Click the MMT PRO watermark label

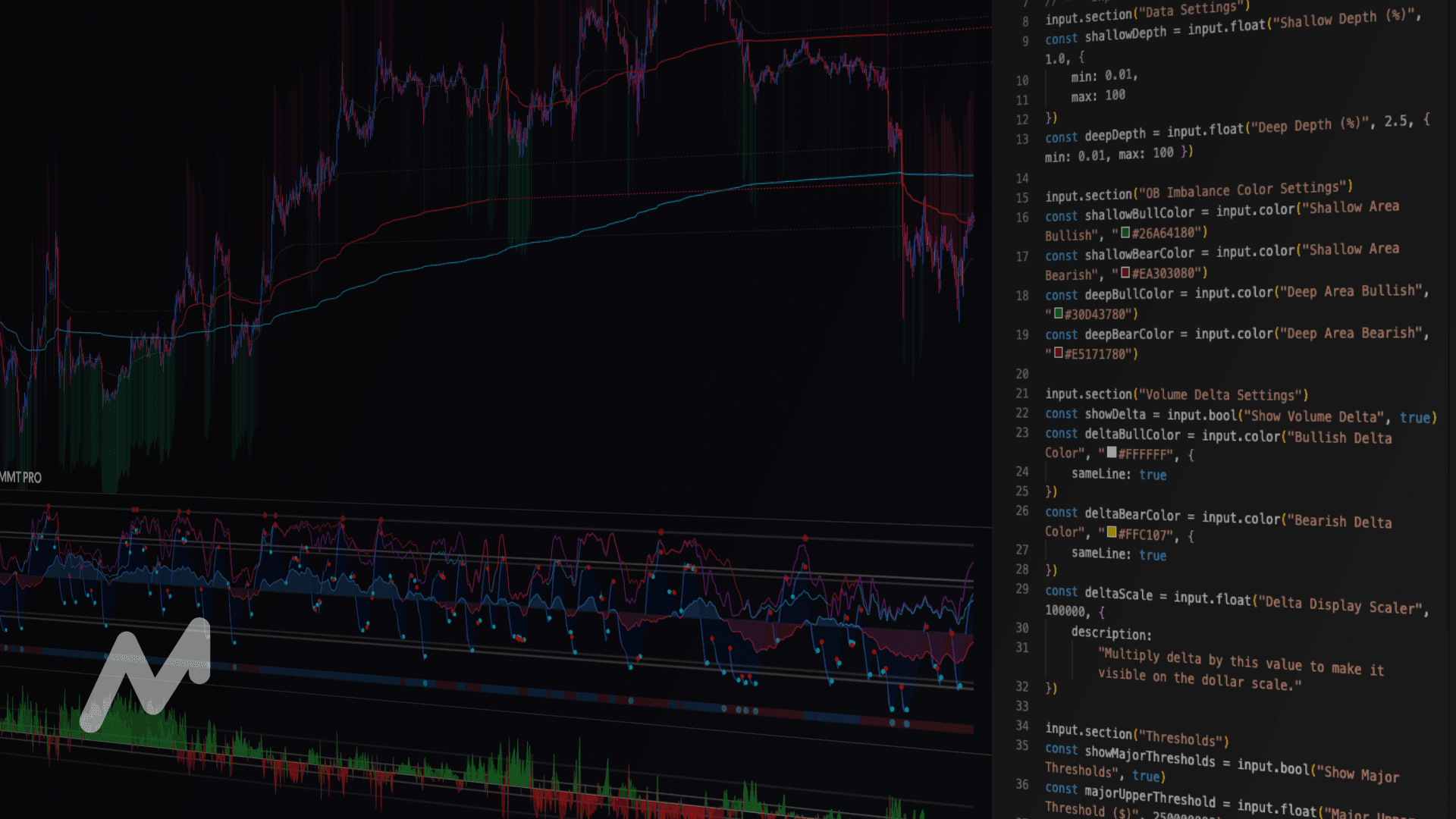point(20,478)
